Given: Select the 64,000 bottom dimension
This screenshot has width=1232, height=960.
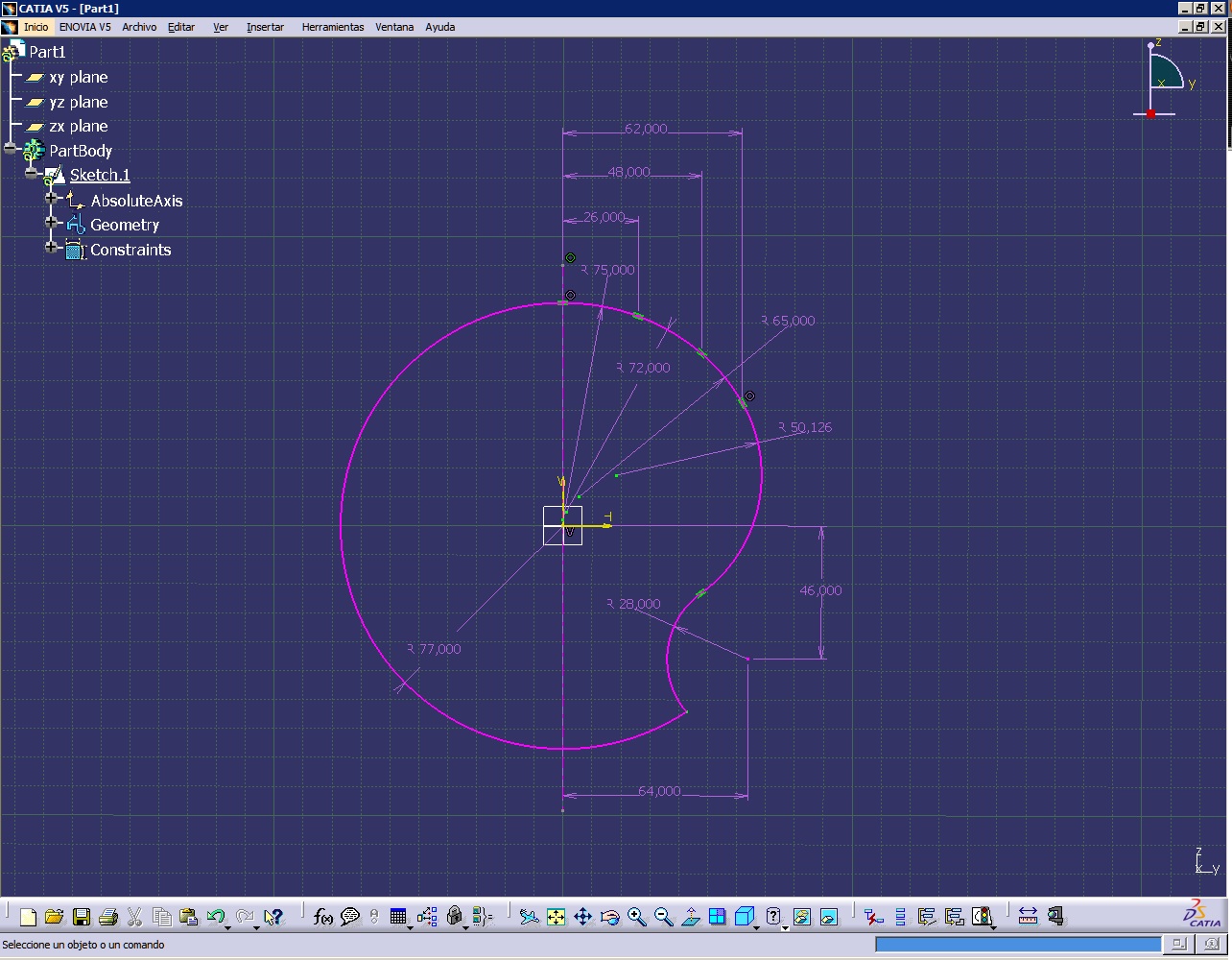Looking at the screenshot, I should tap(659, 791).
